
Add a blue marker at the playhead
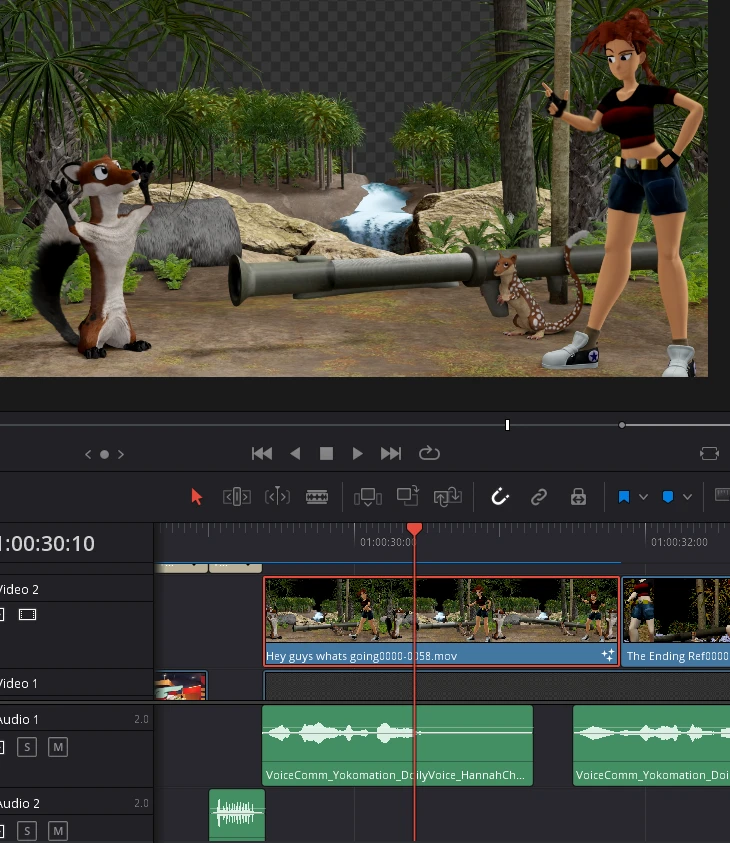coord(668,497)
